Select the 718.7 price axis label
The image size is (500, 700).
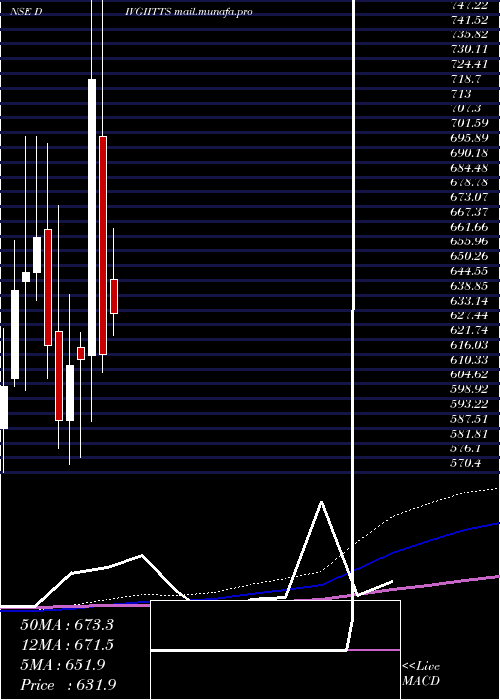pos(466,79)
